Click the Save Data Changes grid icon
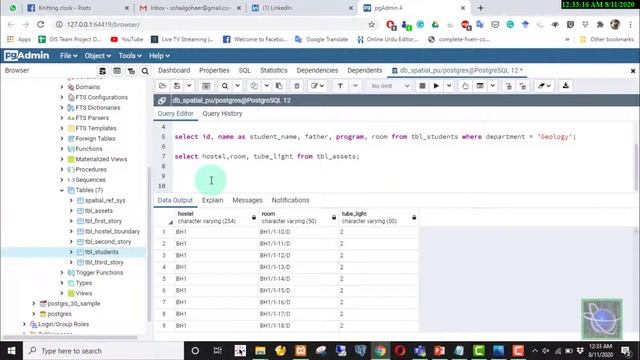Viewport: 640px width, 360px height. click(206, 86)
